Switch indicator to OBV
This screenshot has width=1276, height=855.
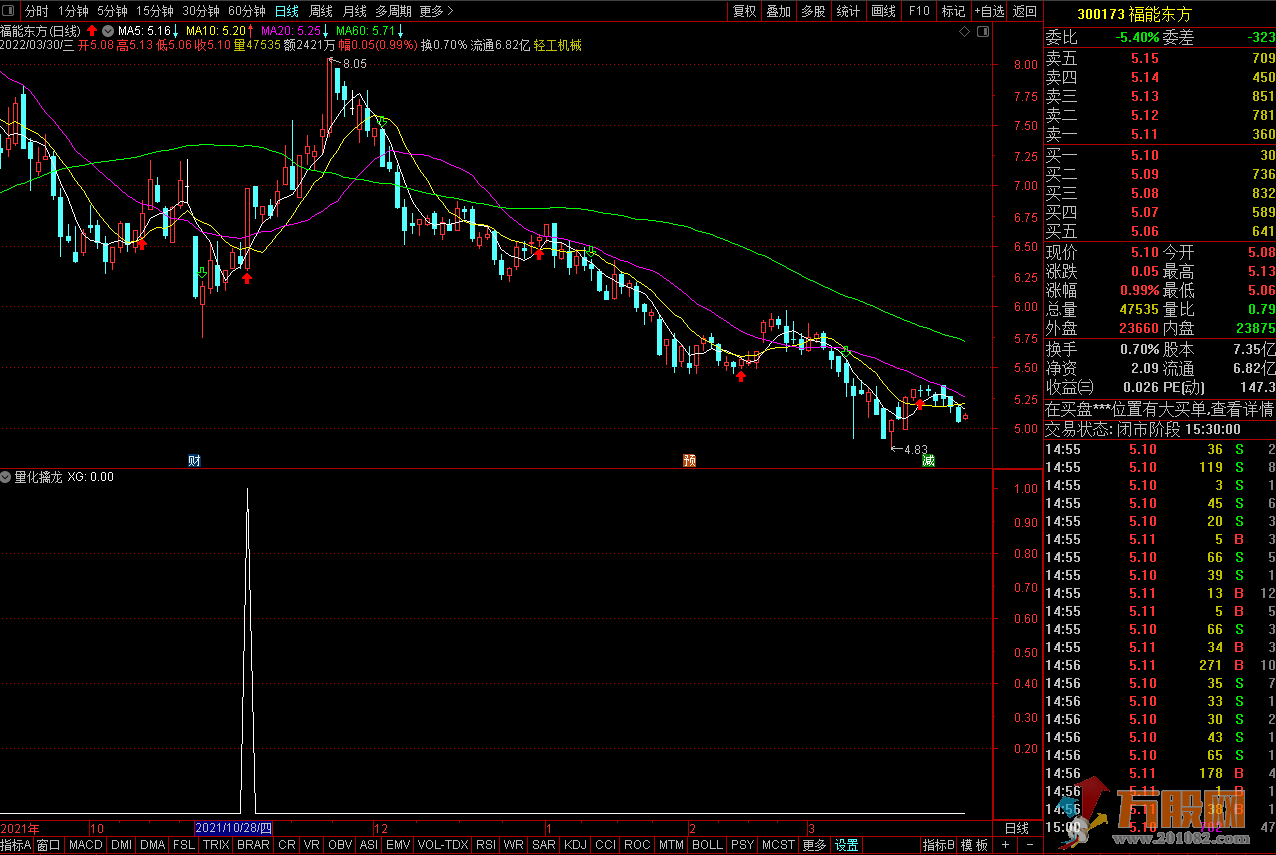(x=340, y=845)
